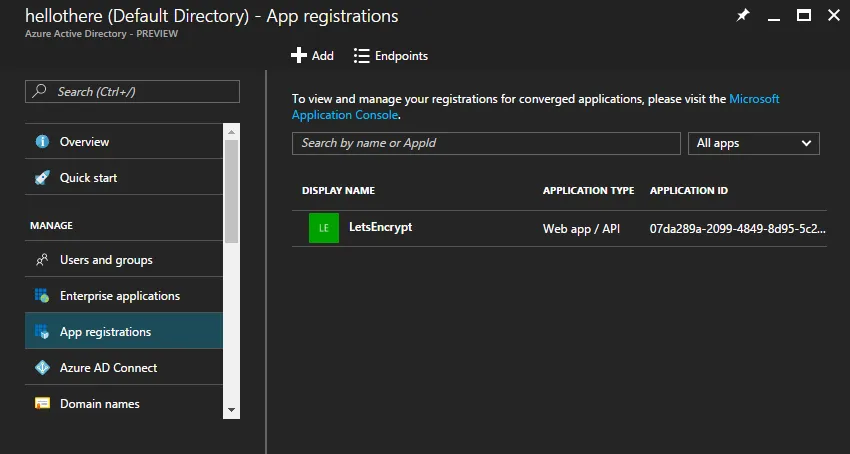Open Azure AD Connect menu item

point(124,367)
